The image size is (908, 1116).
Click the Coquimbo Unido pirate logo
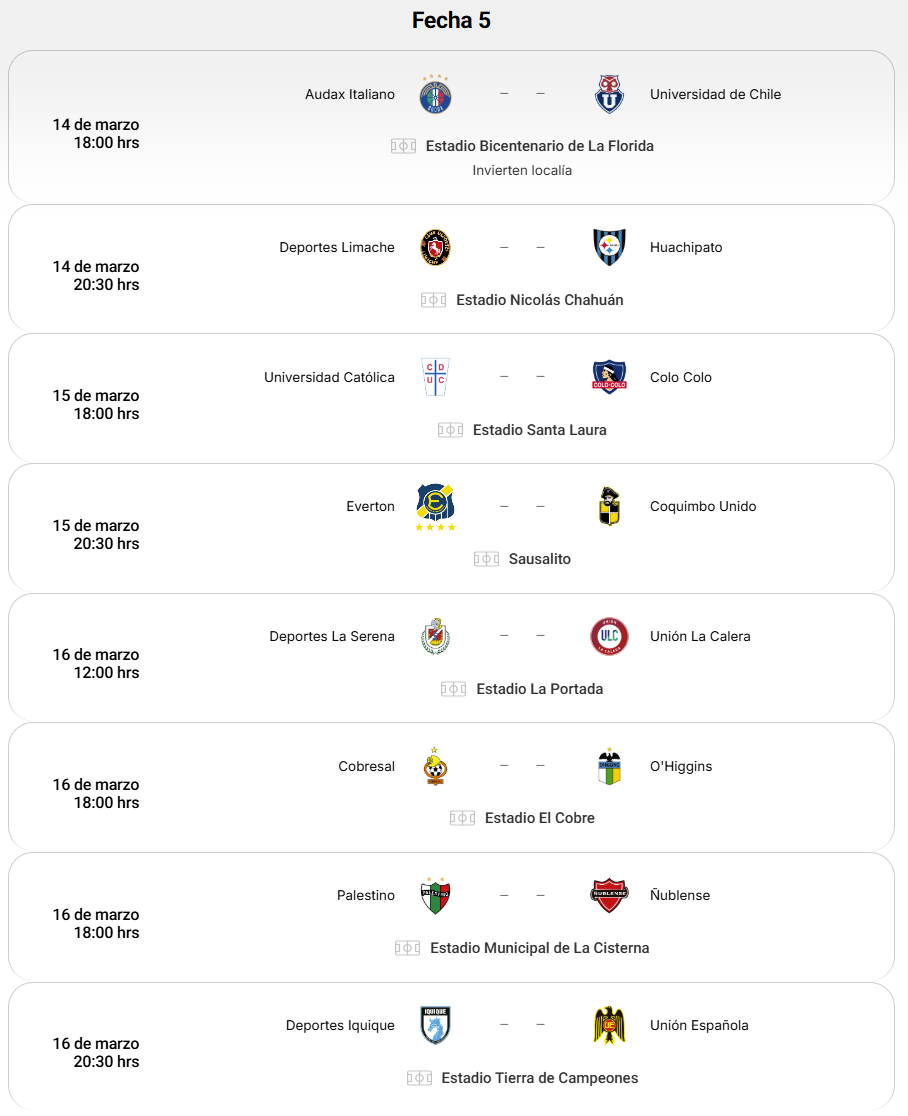click(x=609, y=507)
